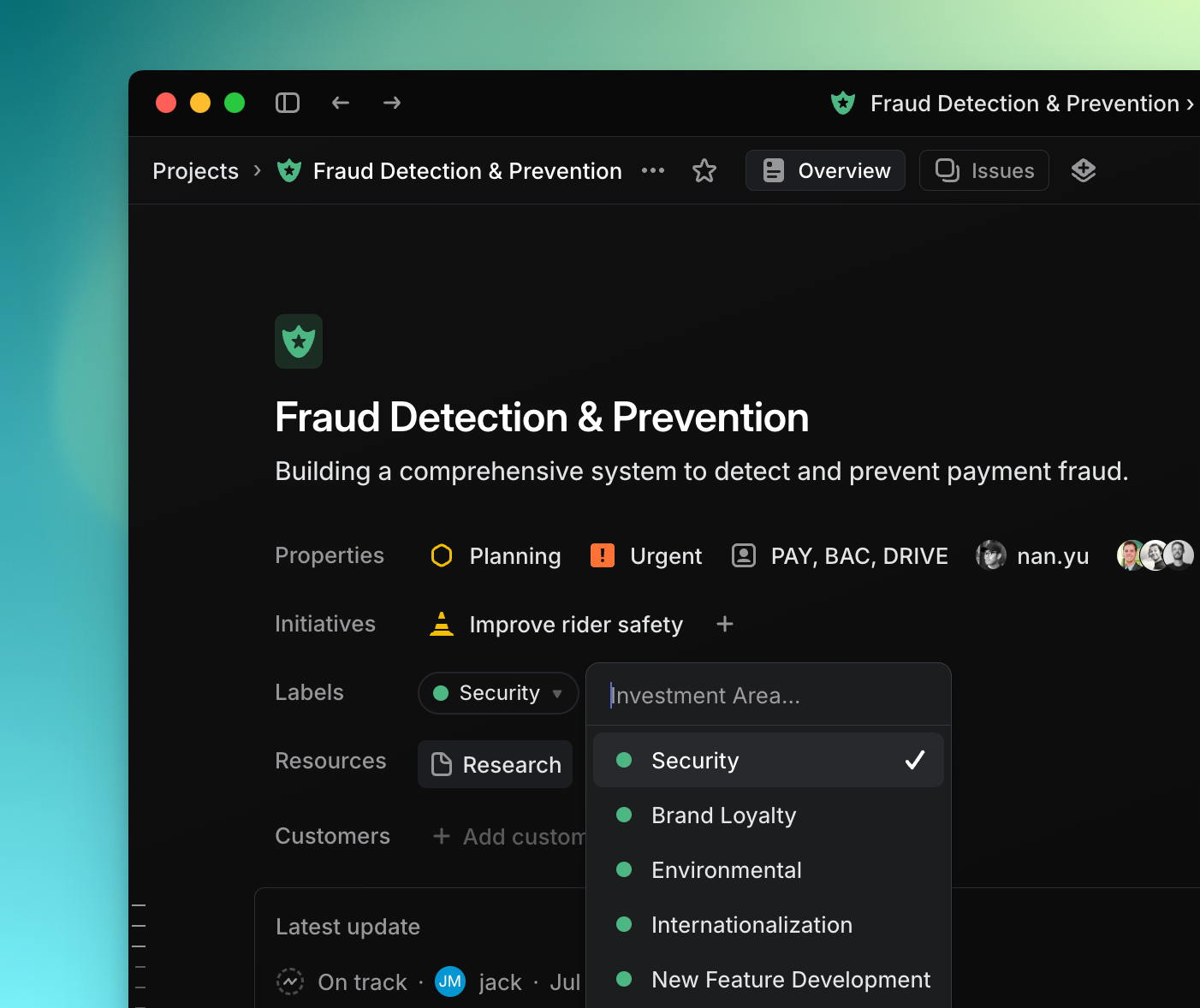Click Add customer button

click(x=510, y=836)
